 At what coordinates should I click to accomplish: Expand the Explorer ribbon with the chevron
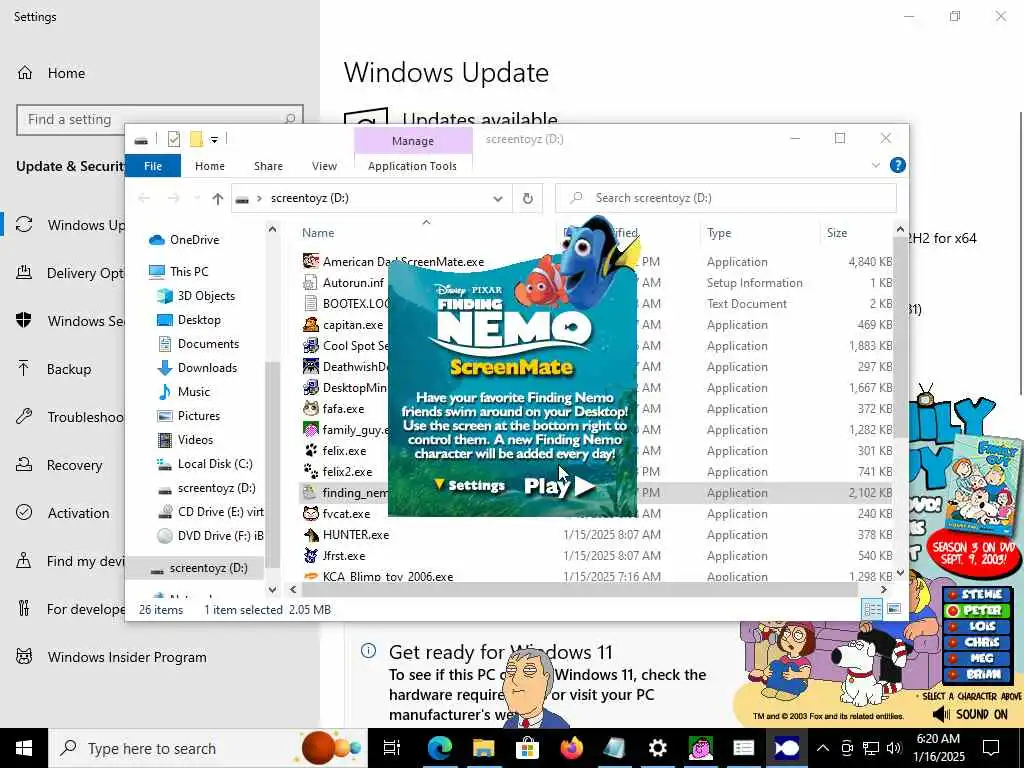point(876,165)
